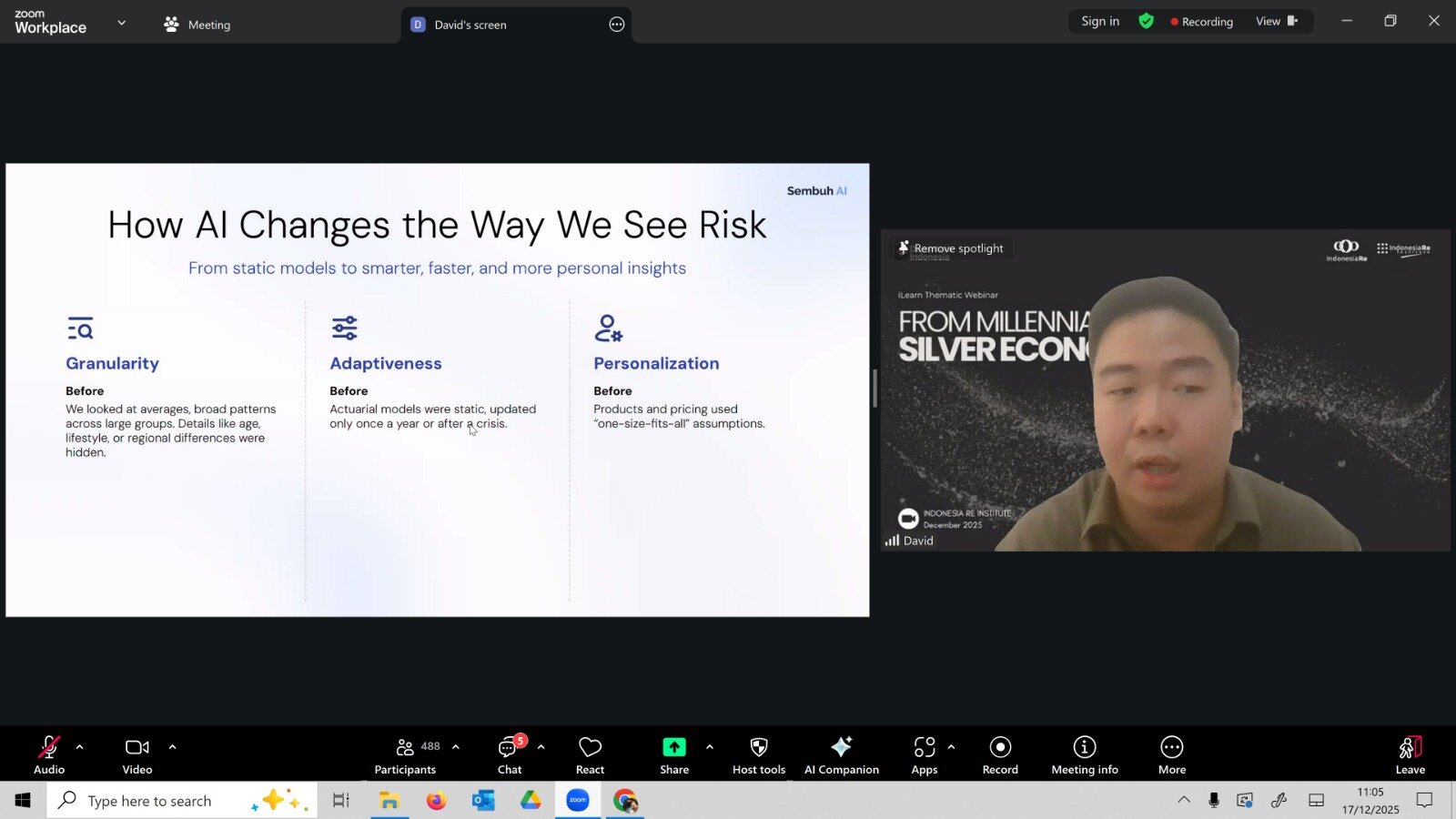Toggle the Video camera on
The width and height of the screenshot is (1456, 819).
click(x=137, y=755)
